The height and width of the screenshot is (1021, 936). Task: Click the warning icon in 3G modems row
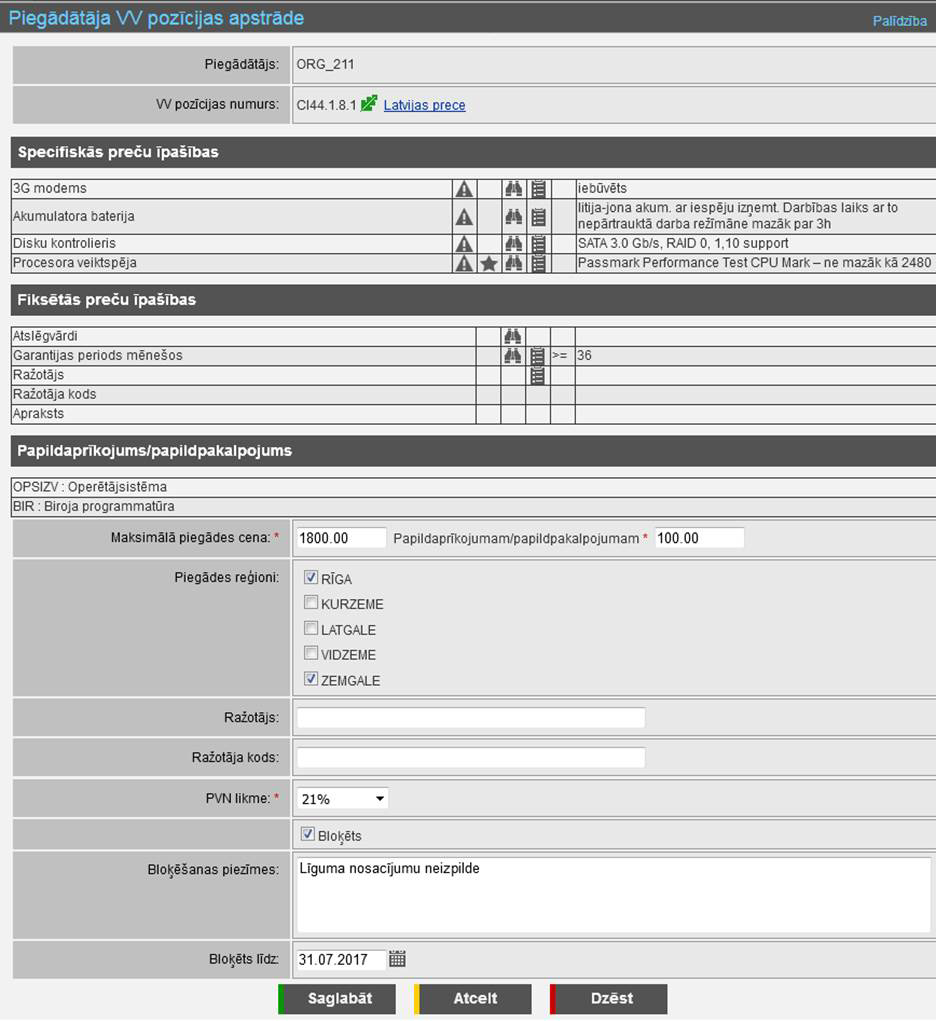(464, 188)
